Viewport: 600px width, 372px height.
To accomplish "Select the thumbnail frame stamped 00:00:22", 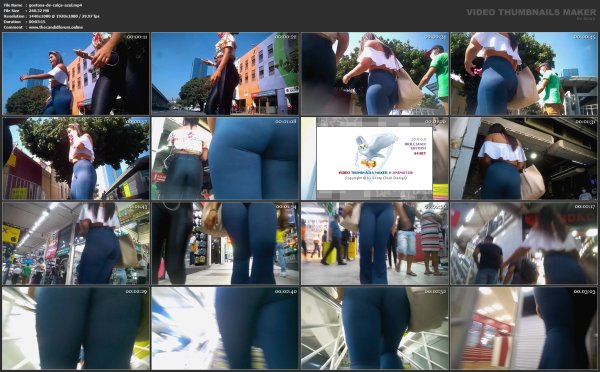I will coord(225,73).
